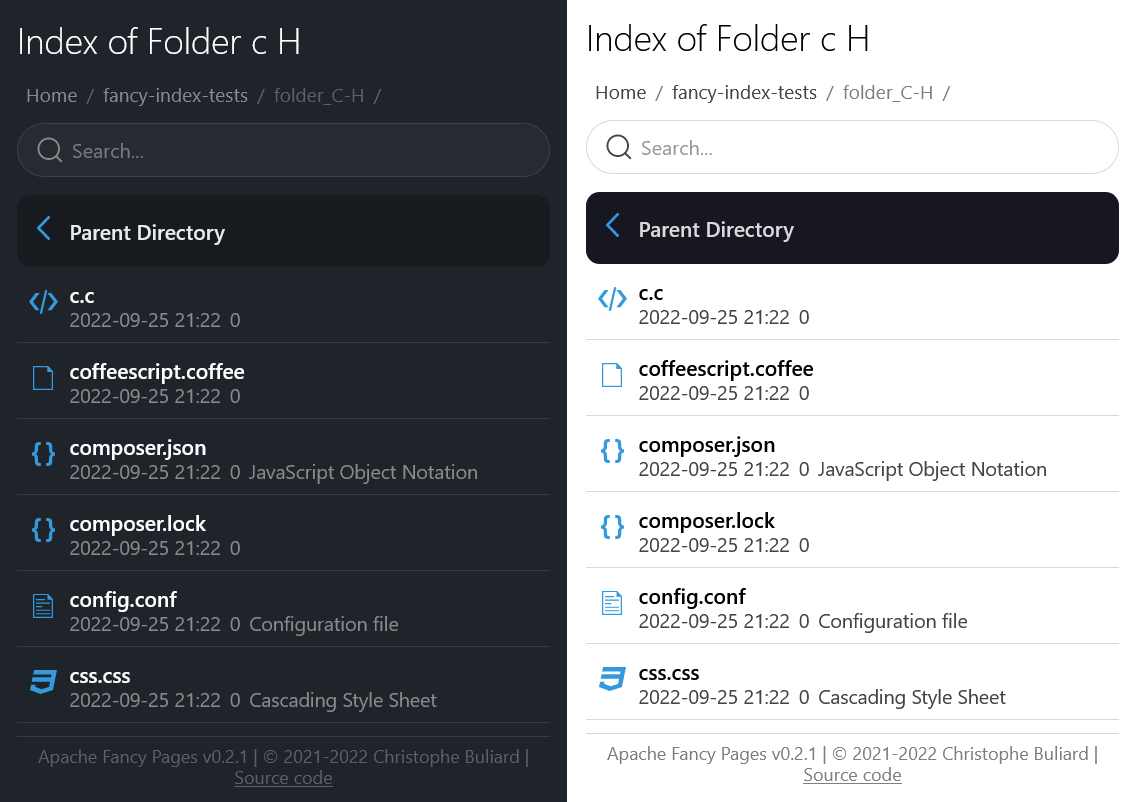This screenshot has height=802, width=1127.
Task: Click the braces icon for composer.json in light panel
Action: pyautogui.click(x=612, y=451)
